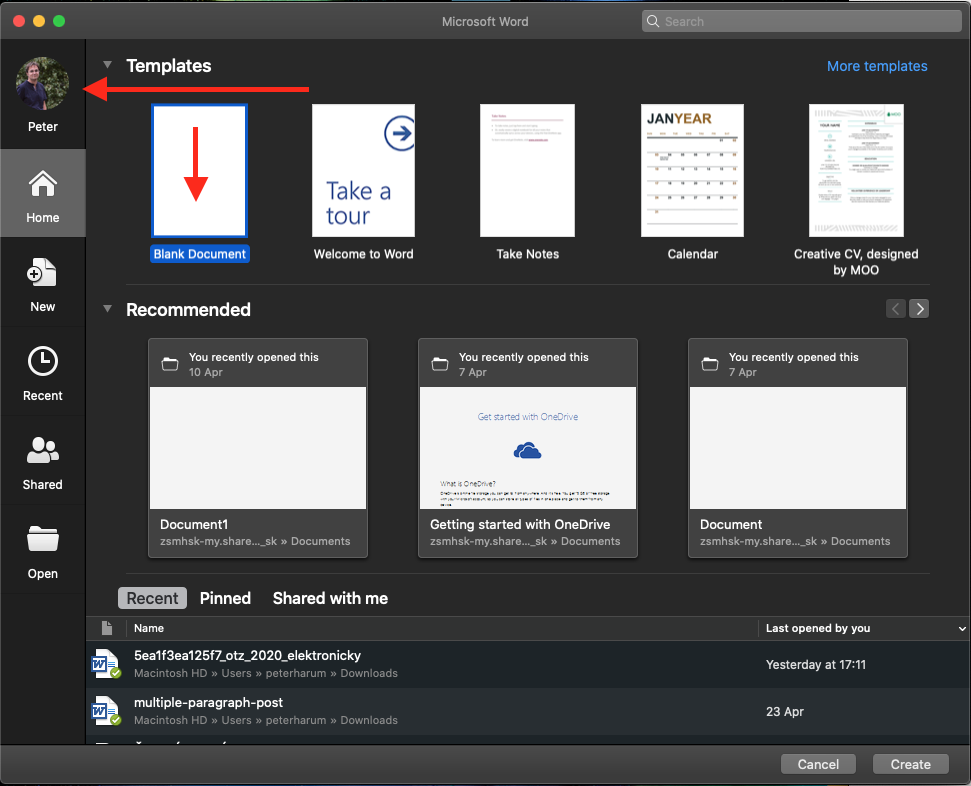Screen dimensions: 971x786
Task: Switch to the Shared with me tab
Action: tap(330, 598)
